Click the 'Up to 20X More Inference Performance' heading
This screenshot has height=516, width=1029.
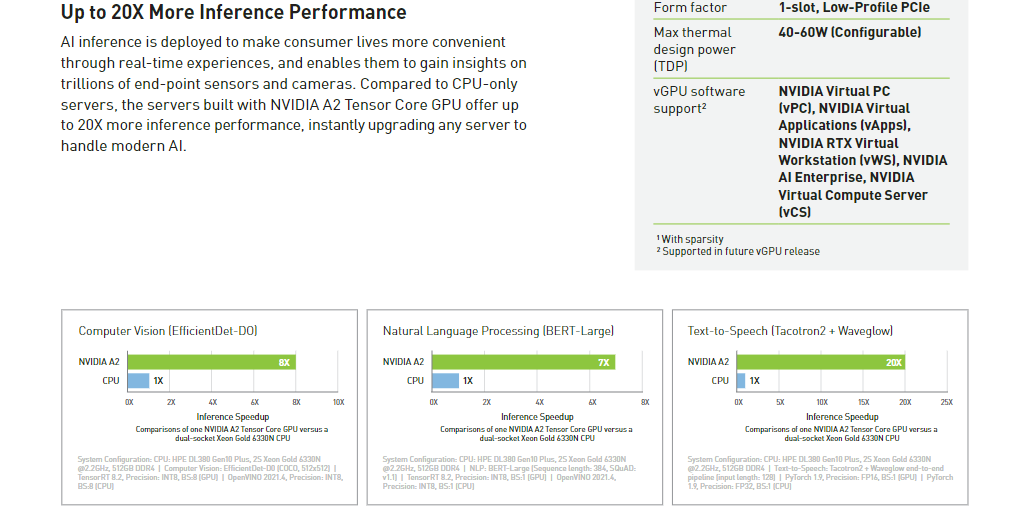234,12
